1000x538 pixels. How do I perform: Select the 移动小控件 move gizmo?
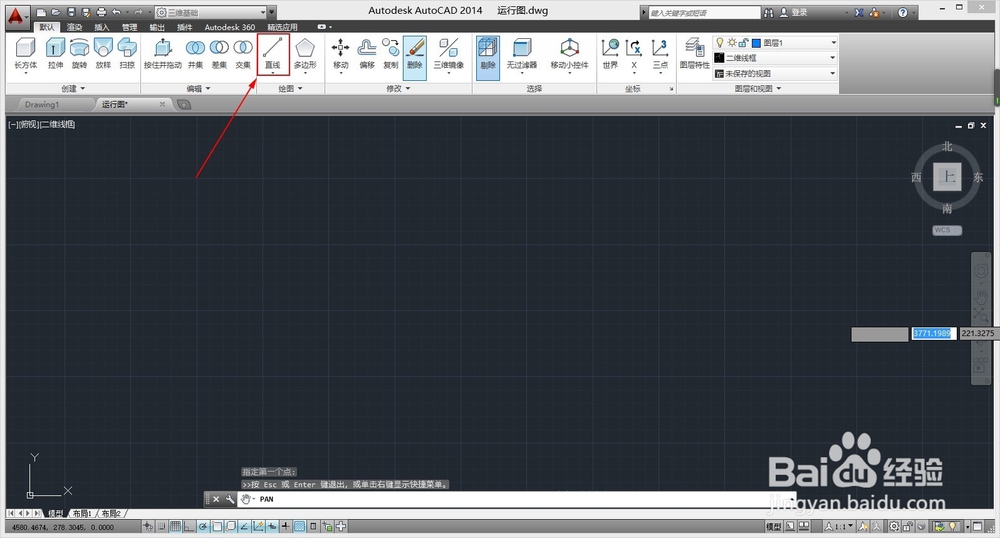point(569,54)
